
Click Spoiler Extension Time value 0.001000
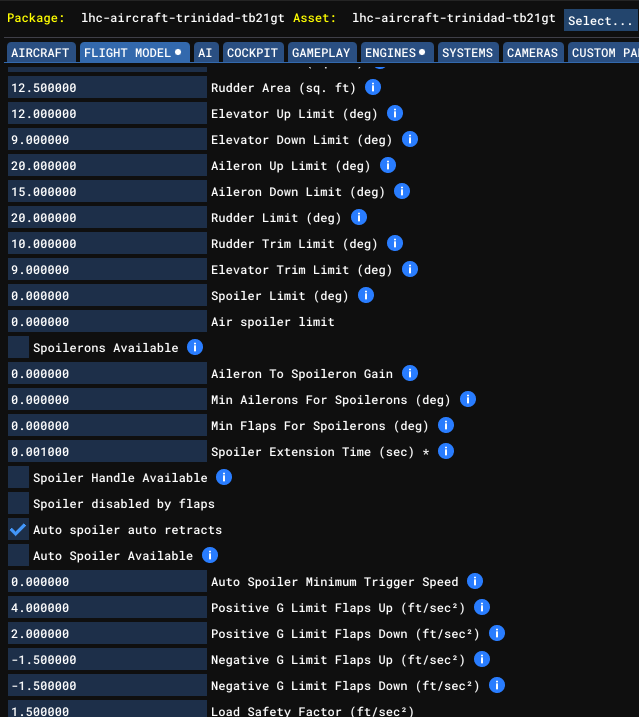point(107,452)
